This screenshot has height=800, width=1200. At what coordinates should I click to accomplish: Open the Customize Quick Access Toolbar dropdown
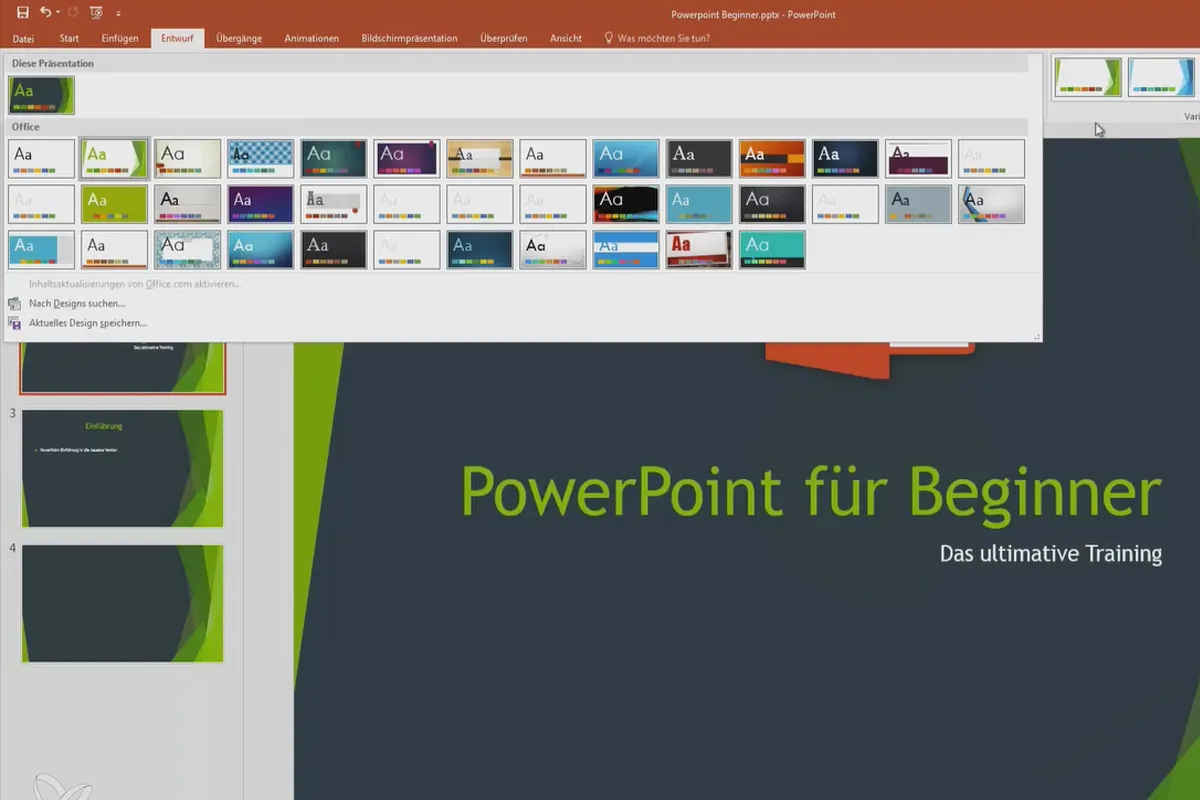click(118, 14)
